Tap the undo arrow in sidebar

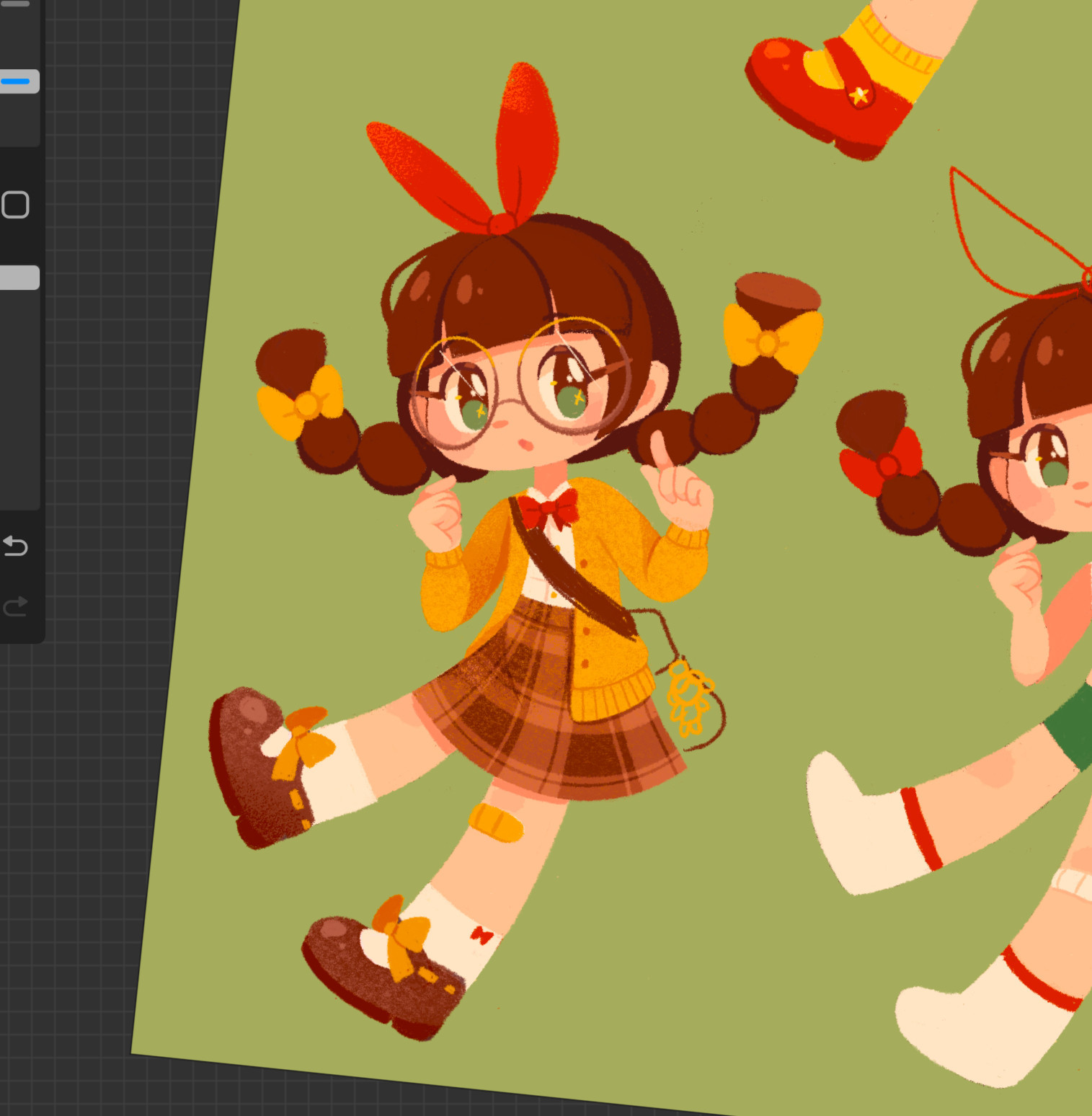coord(15,546)
